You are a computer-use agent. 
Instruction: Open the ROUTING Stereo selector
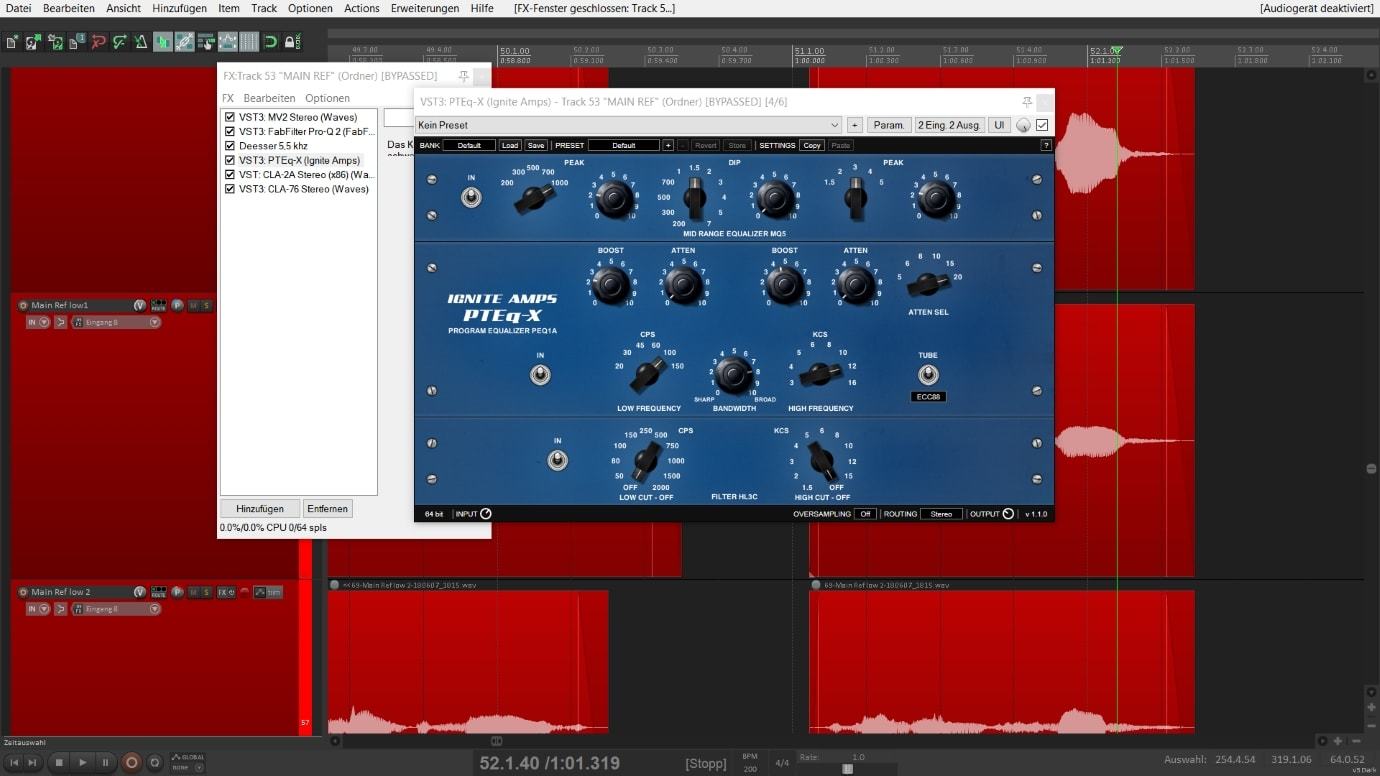click(941, 514)
